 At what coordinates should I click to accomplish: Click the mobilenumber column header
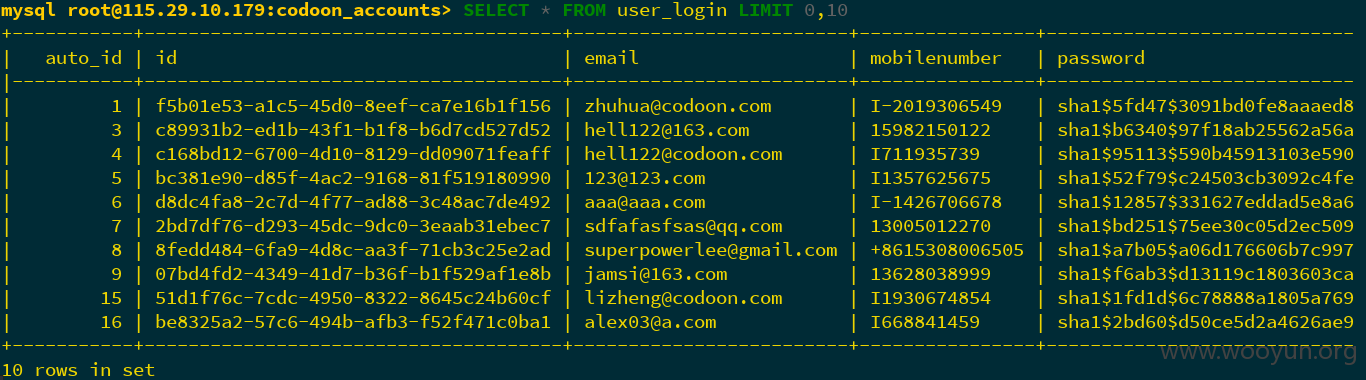(x=935, y=58)
